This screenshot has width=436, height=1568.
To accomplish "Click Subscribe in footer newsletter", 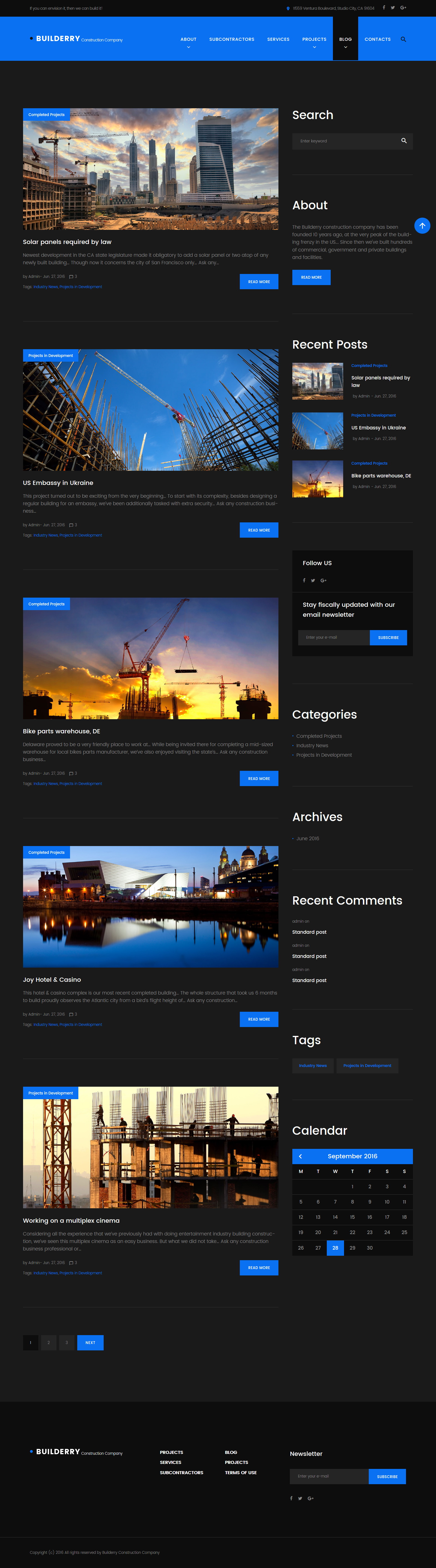I will tap(387, 1476).
